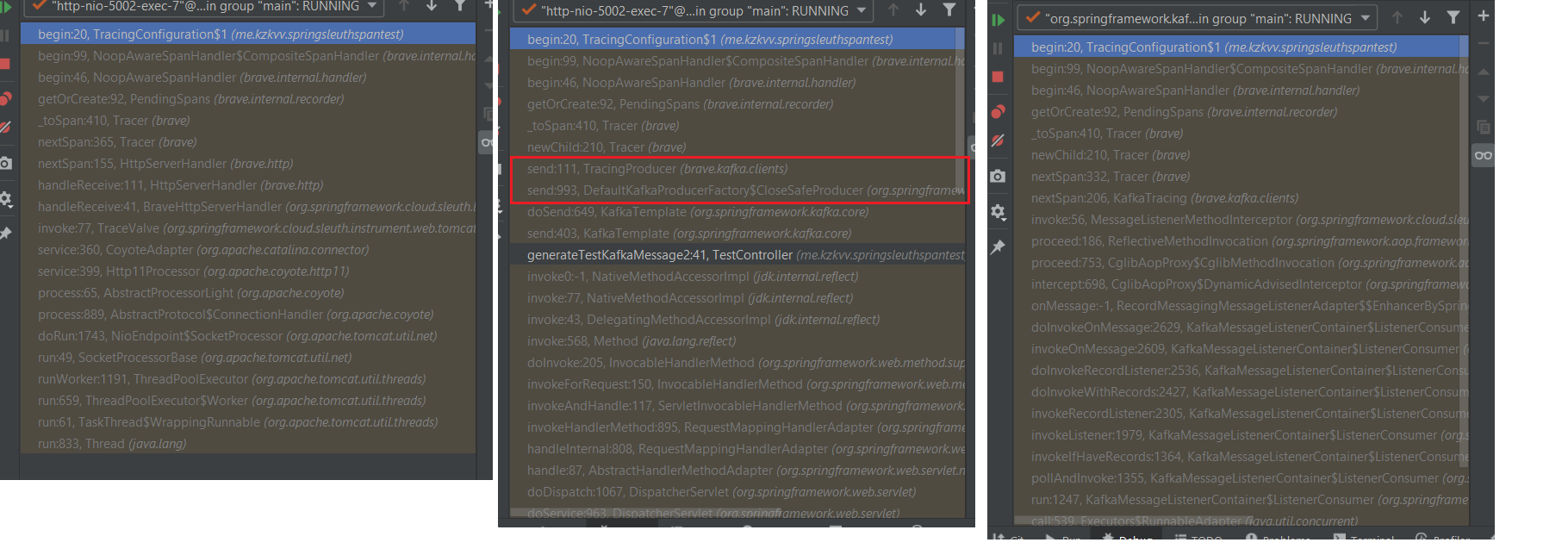Select frame invoke:43, DelegatingMethodAccessorImpl
Screen dimensions: 1568x555
737,320
